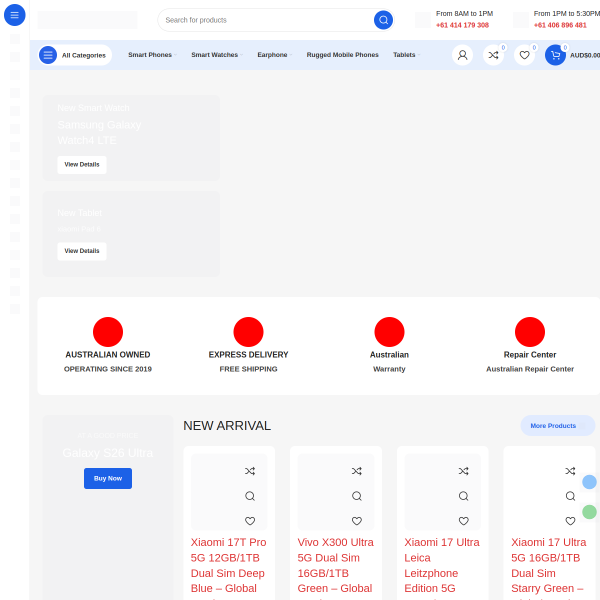Add Xiaomi 17T Pro to wishlist

250,521
